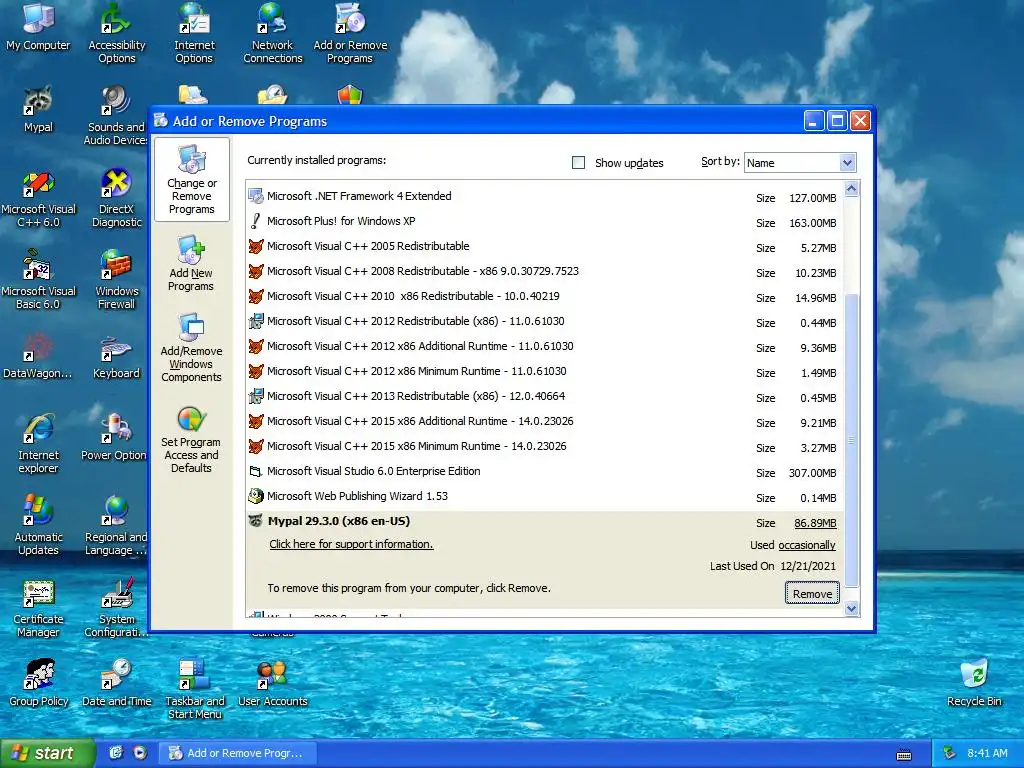This screenshot has height=768, width=1024.
Task: Select Visual C++ 2012 Redistributable (x86) entry
Action: 545,321
